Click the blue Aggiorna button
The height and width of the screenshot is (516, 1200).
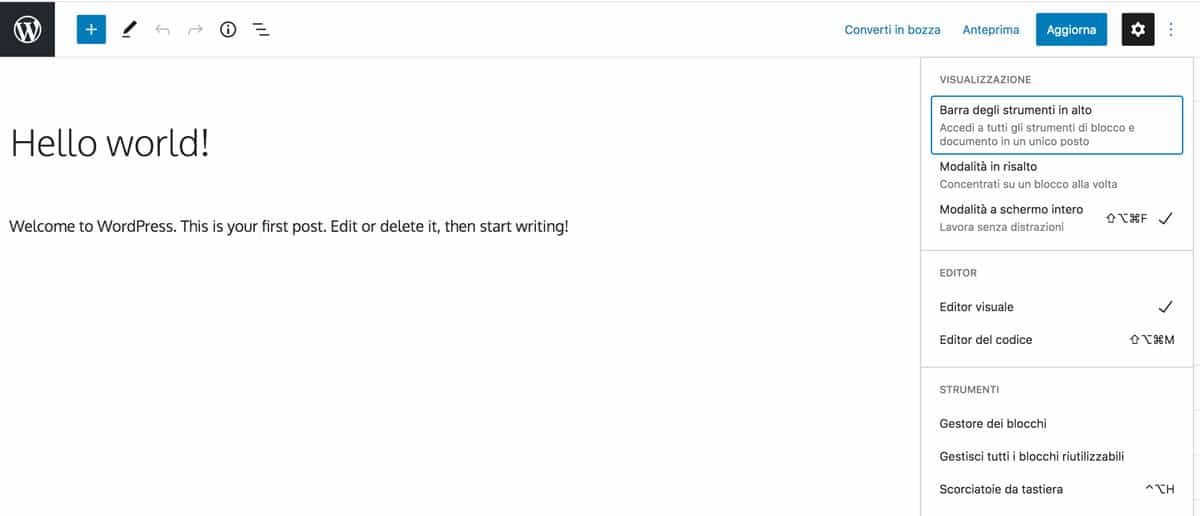(1071, 30)
